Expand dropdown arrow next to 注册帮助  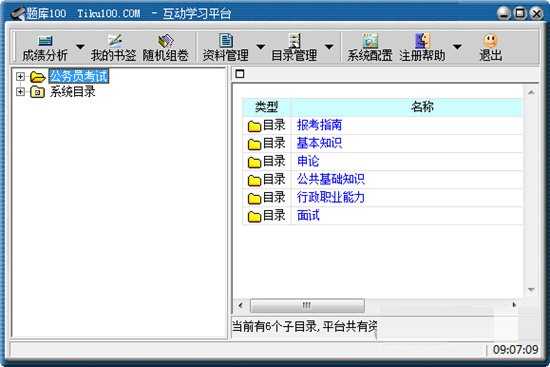click(x=457, y=46)
